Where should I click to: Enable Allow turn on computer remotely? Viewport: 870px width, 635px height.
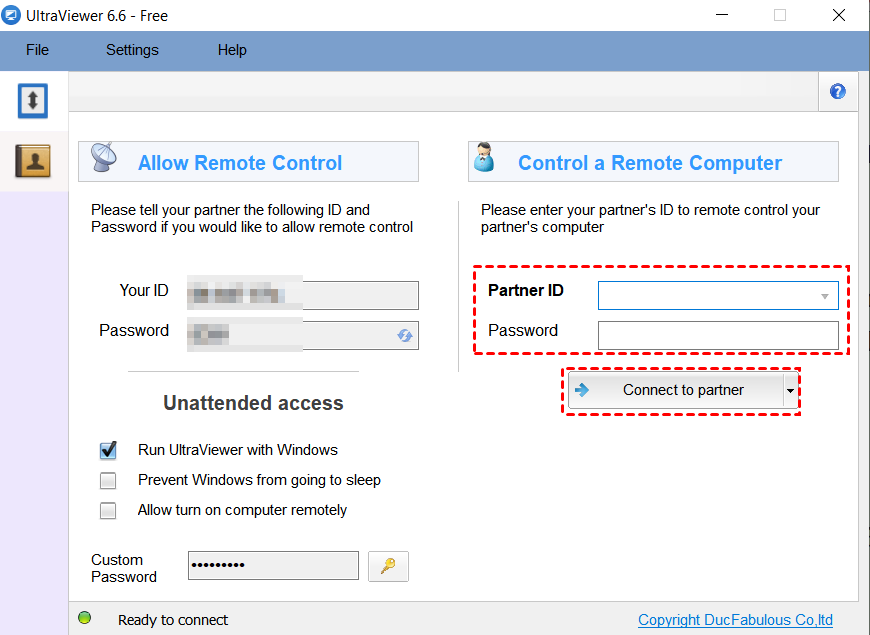coord(108,511)
